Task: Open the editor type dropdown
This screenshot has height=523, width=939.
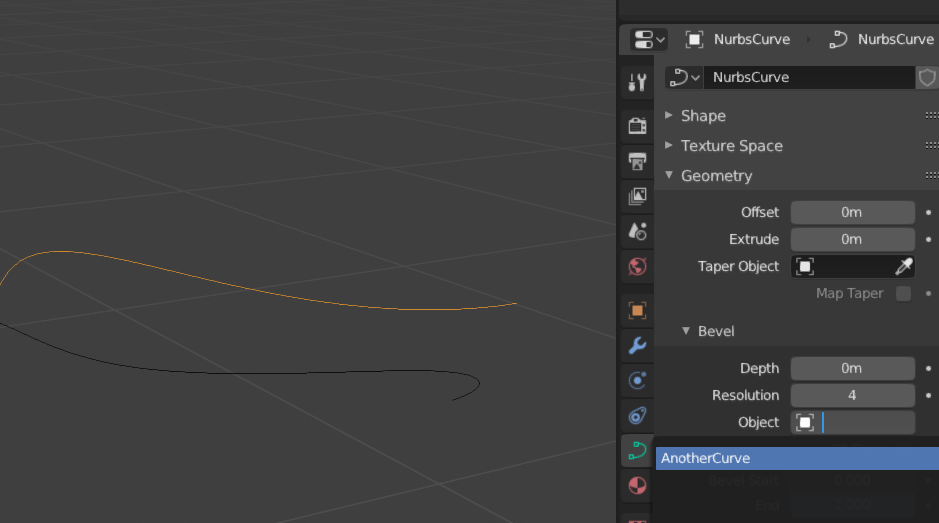Action: click(x=649, y=40)
